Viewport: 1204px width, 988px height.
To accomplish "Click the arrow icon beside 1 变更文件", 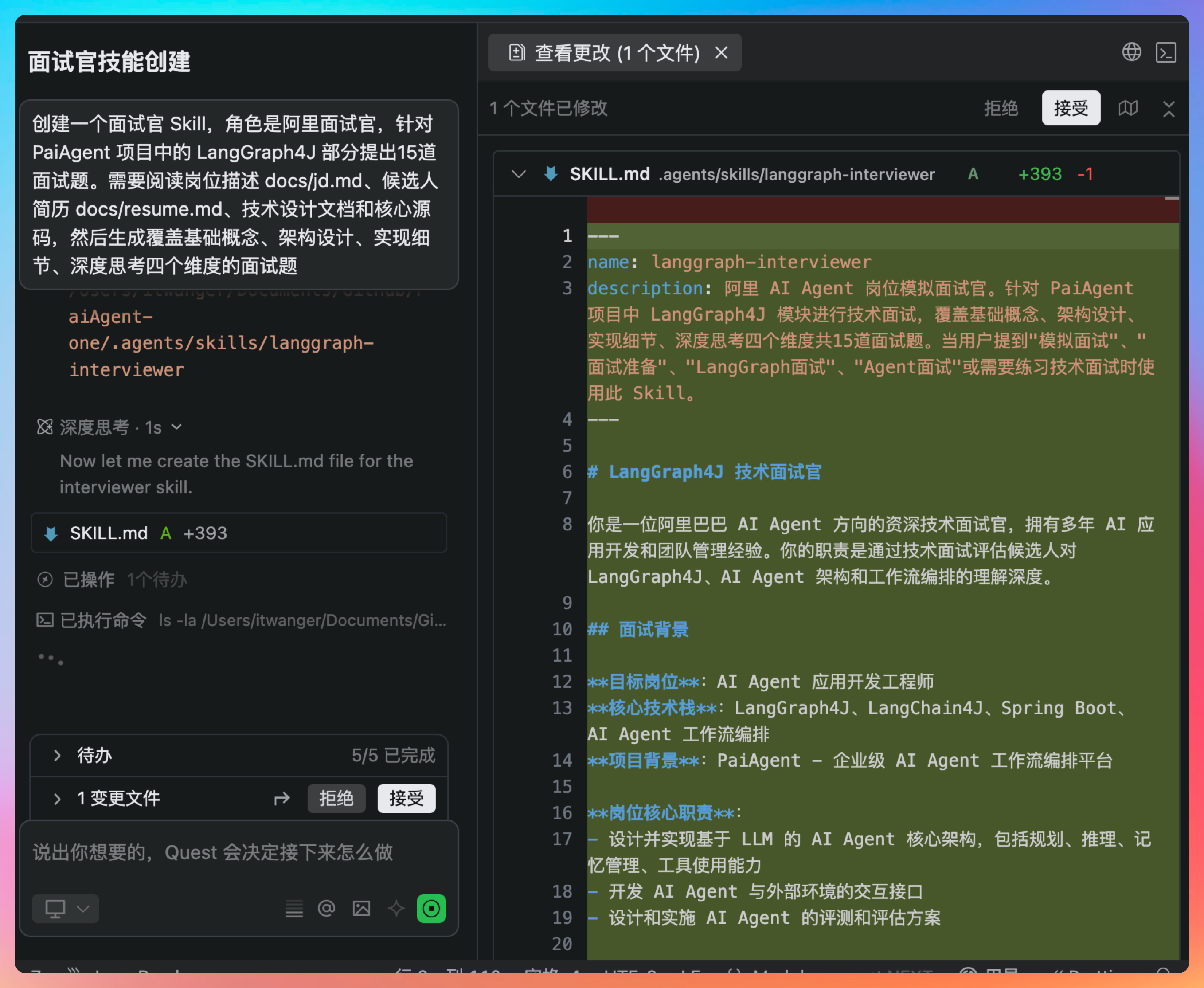I will [282, 799].
